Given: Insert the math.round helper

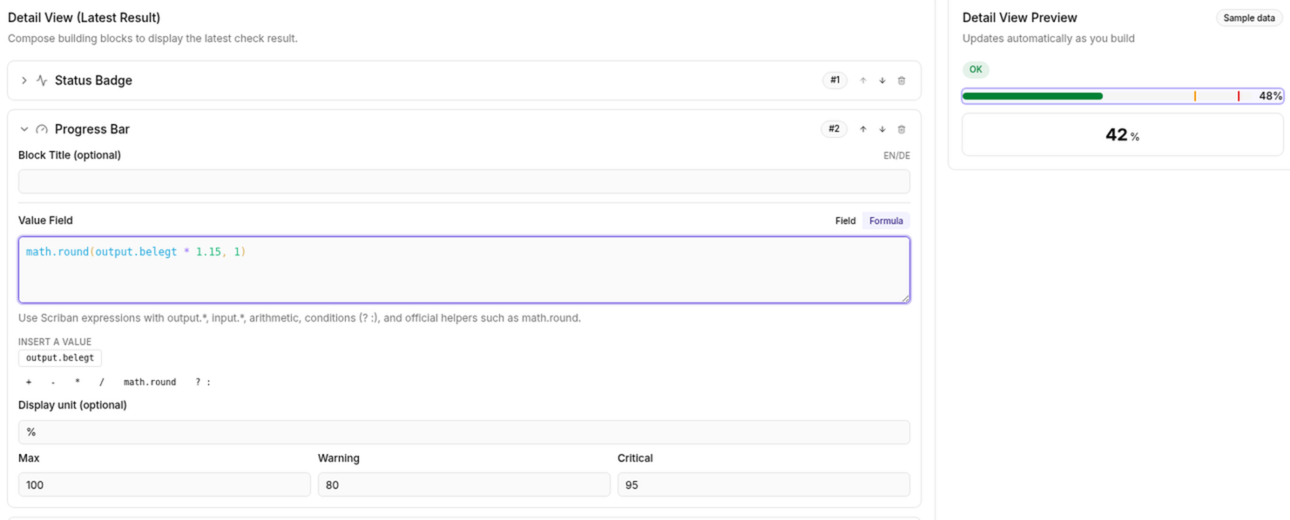Looking at the screenshot, I should (x=150, y=382).
